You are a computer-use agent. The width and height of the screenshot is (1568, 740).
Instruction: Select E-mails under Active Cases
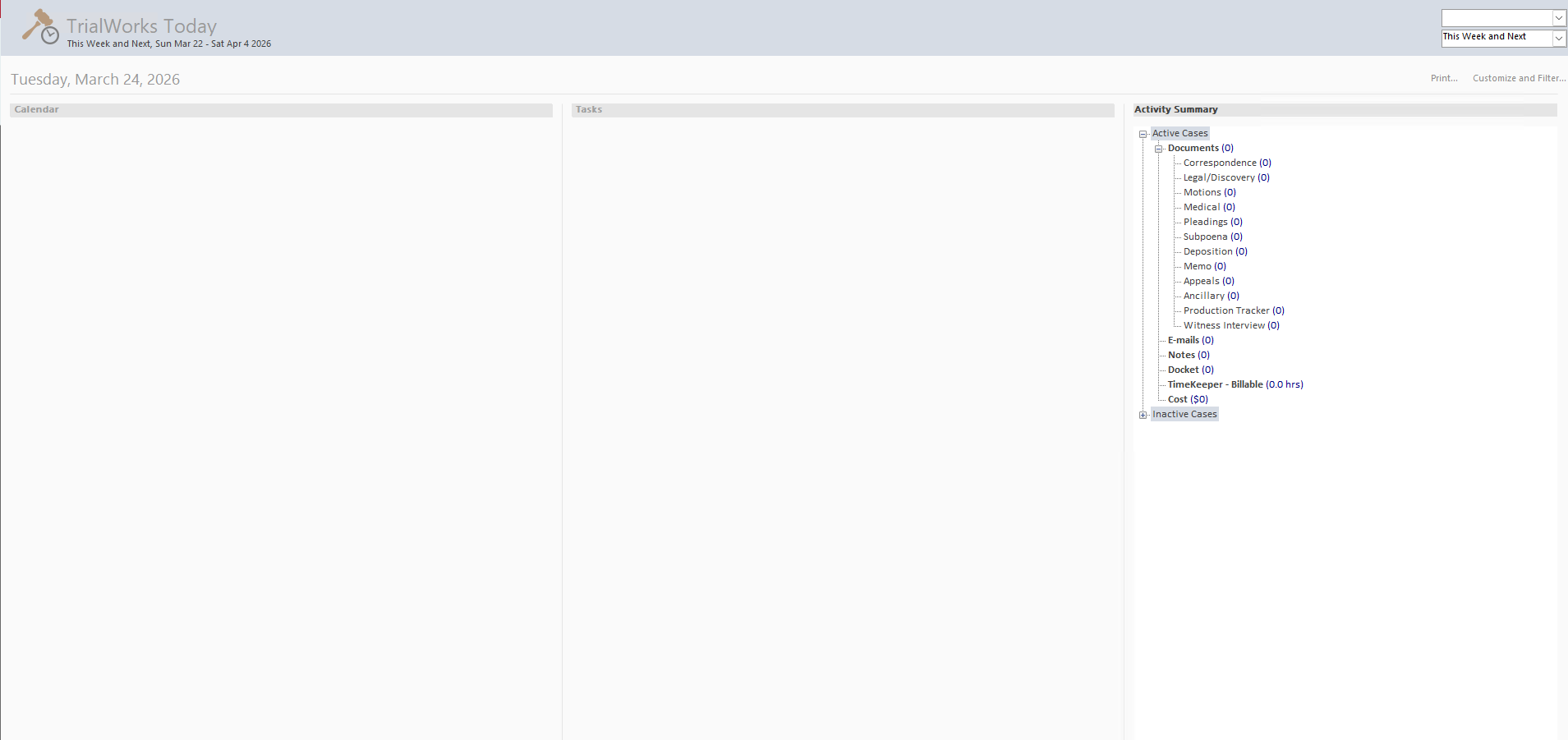pos(1189,340)
